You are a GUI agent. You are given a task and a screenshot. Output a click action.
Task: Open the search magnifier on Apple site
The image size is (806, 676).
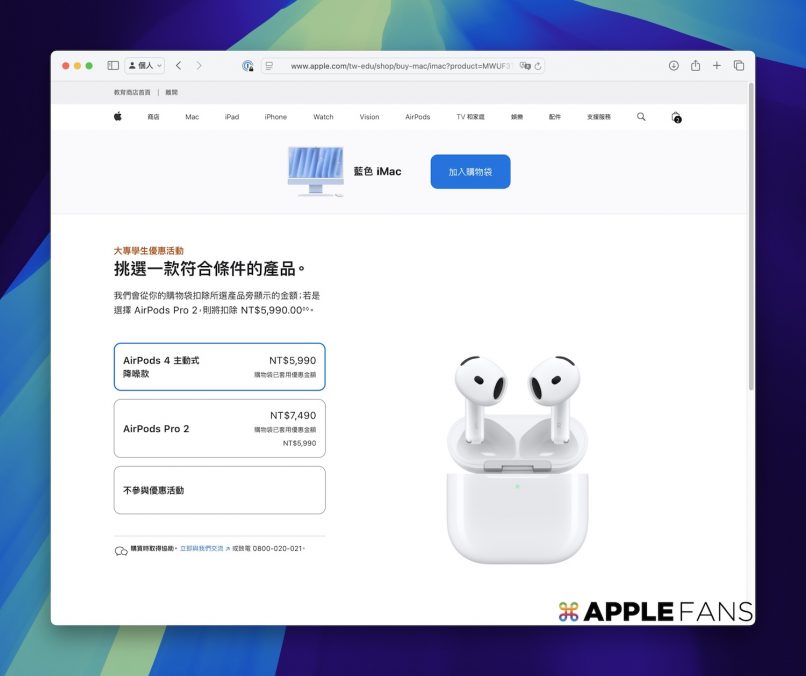pyautogui.click(x=641, y=117)
